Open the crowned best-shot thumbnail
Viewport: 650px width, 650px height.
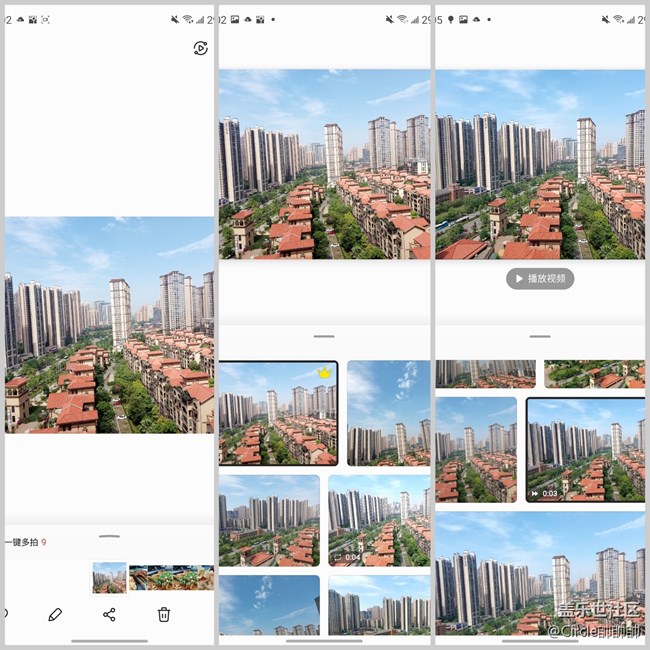tap(278, 413)
